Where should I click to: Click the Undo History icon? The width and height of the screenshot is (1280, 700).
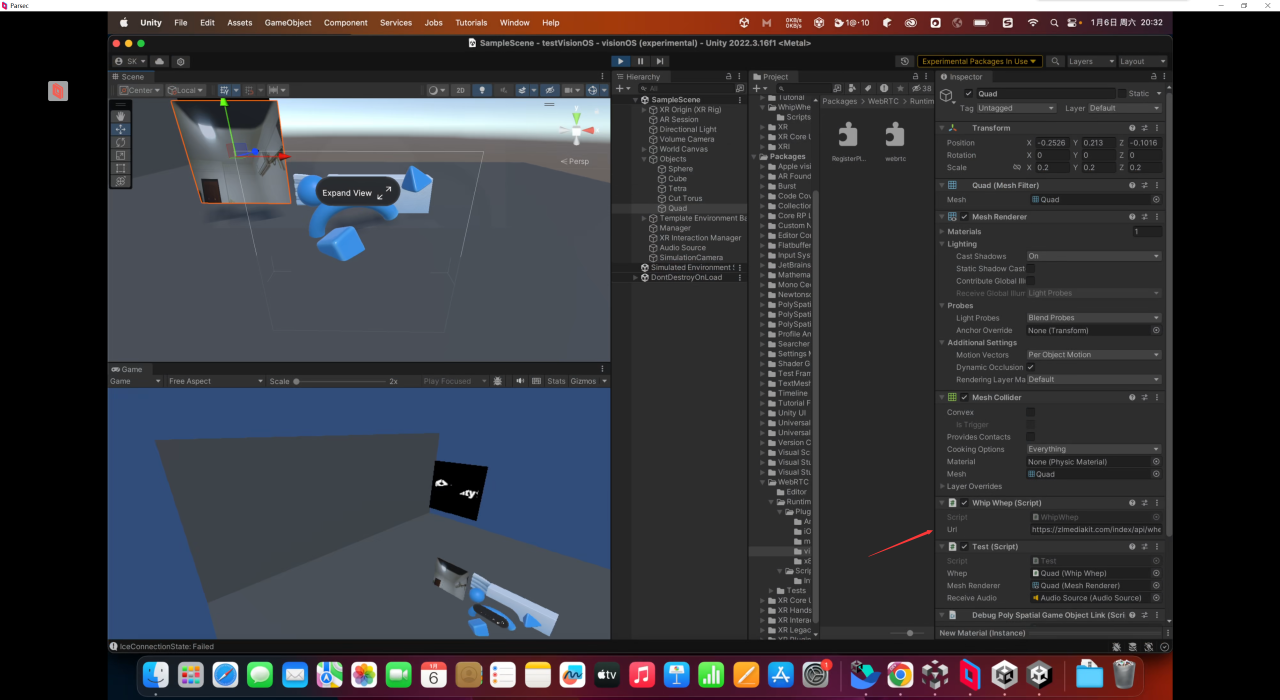tap(904, 61)
